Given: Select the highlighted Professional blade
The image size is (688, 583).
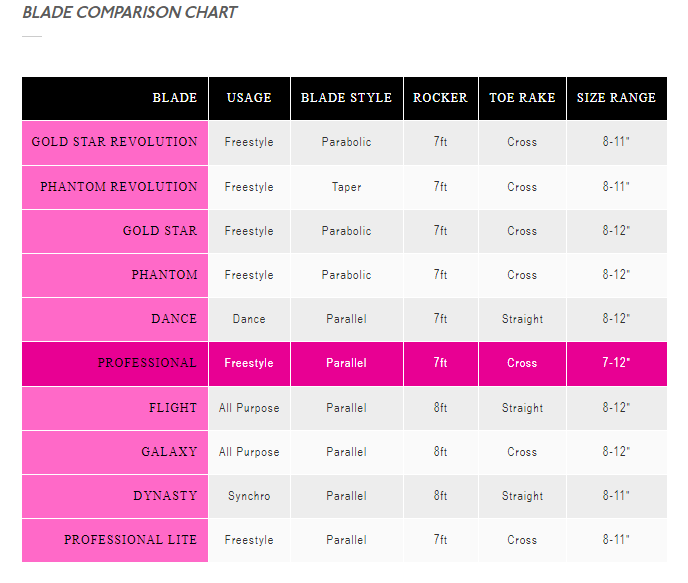Looking at the screenshot, I should click(147, 363).
